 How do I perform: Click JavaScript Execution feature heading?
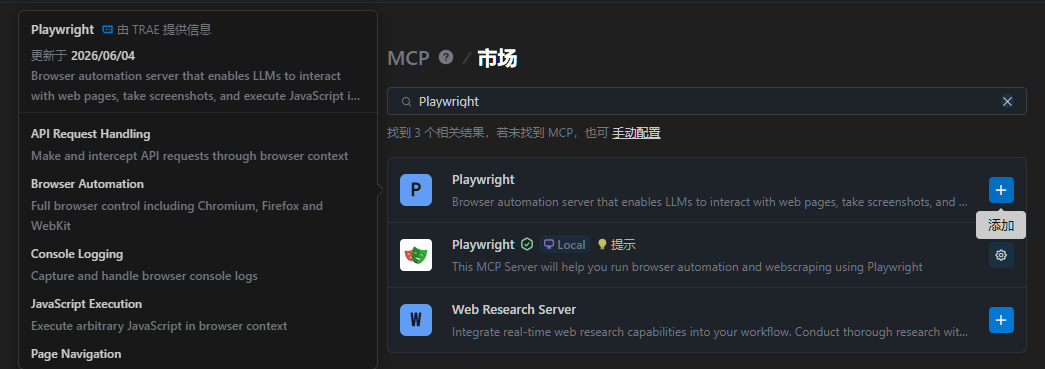[87, 304]
